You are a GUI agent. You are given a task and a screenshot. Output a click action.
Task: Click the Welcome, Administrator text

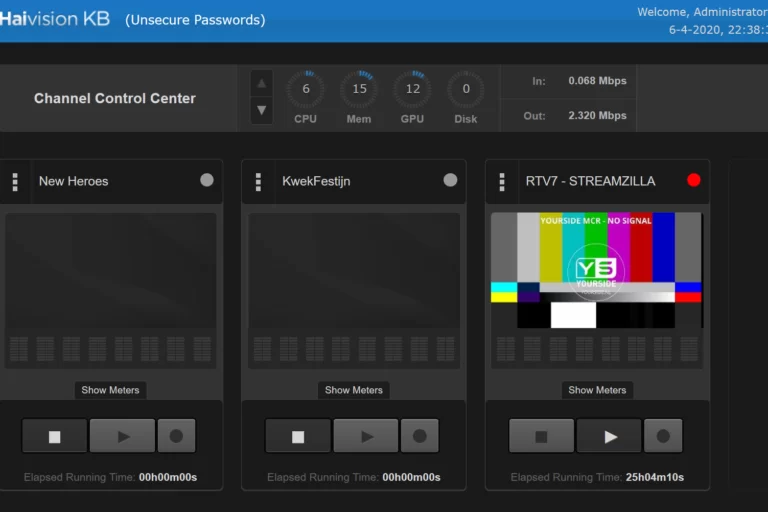coord(702,12)
